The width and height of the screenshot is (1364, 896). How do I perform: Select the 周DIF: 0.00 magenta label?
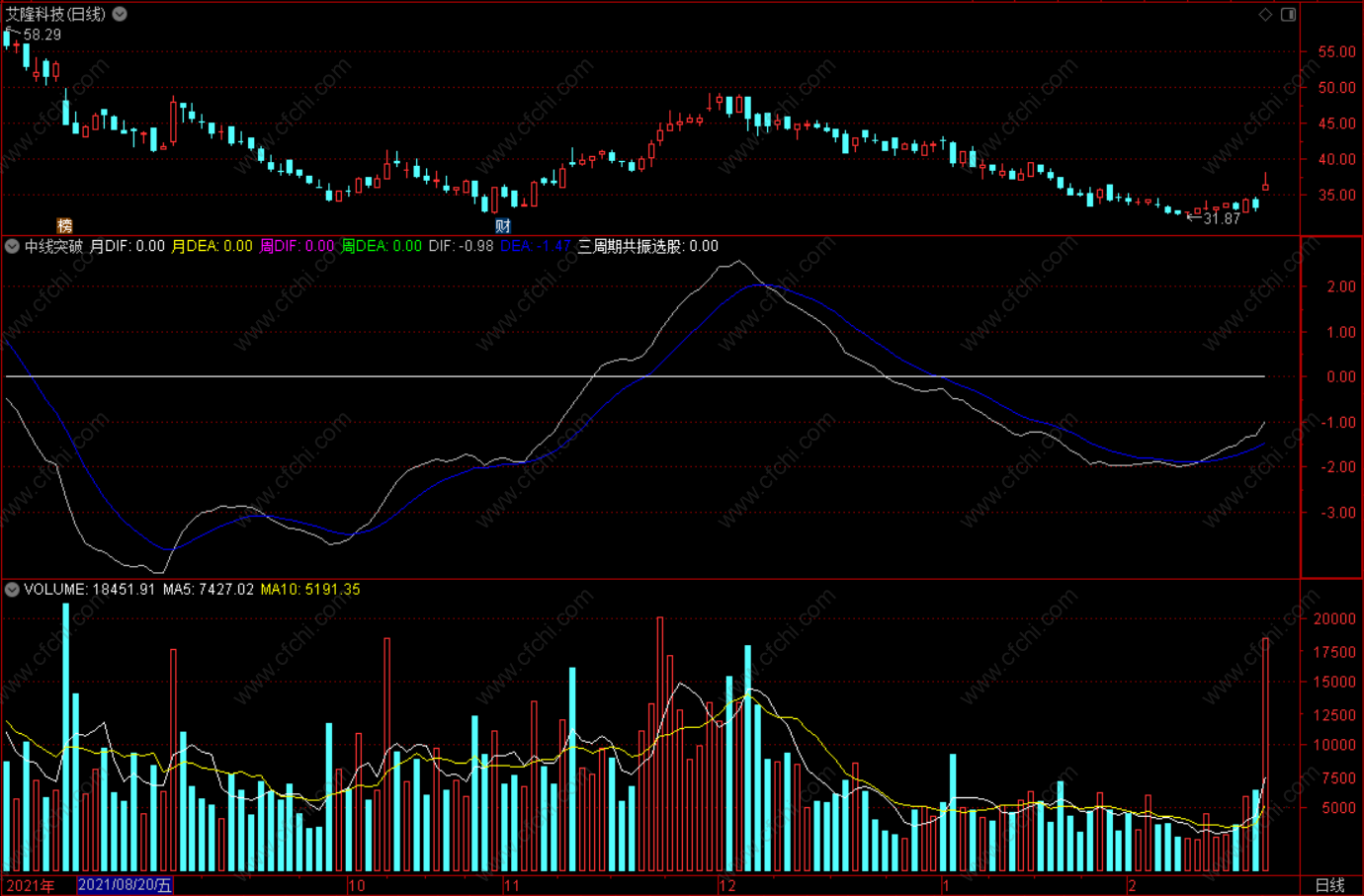(x=297, y=246)
